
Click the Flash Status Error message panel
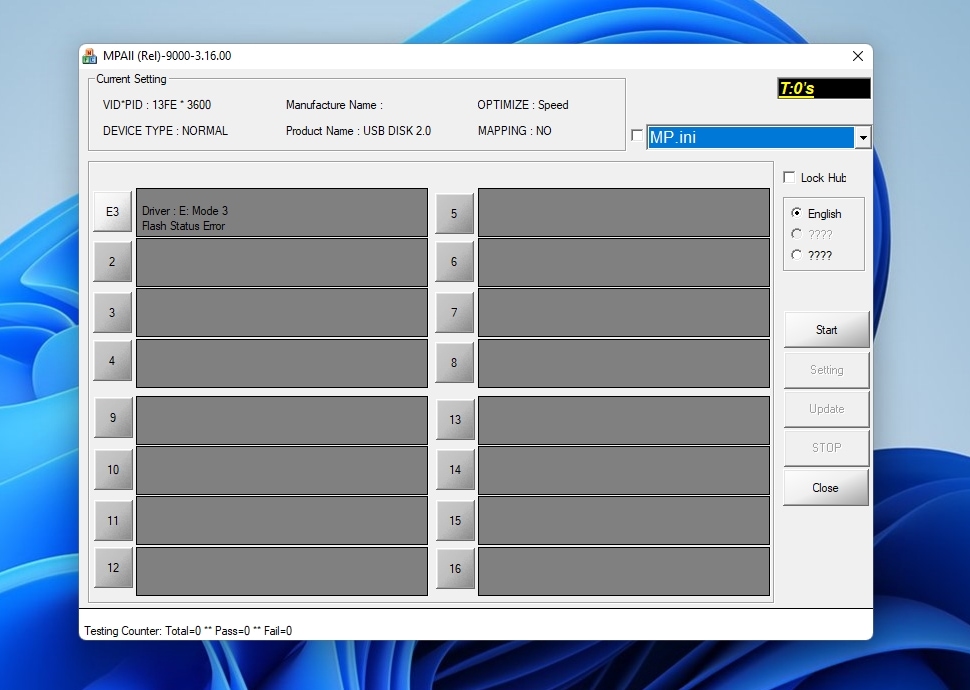click(281, 212)
